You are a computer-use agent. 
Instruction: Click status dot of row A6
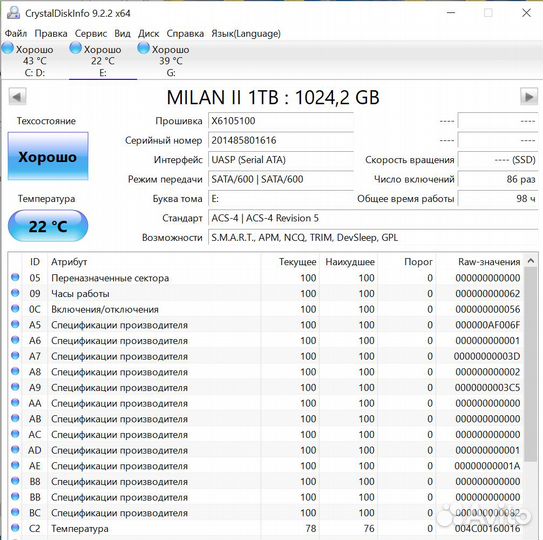[15, 340]
